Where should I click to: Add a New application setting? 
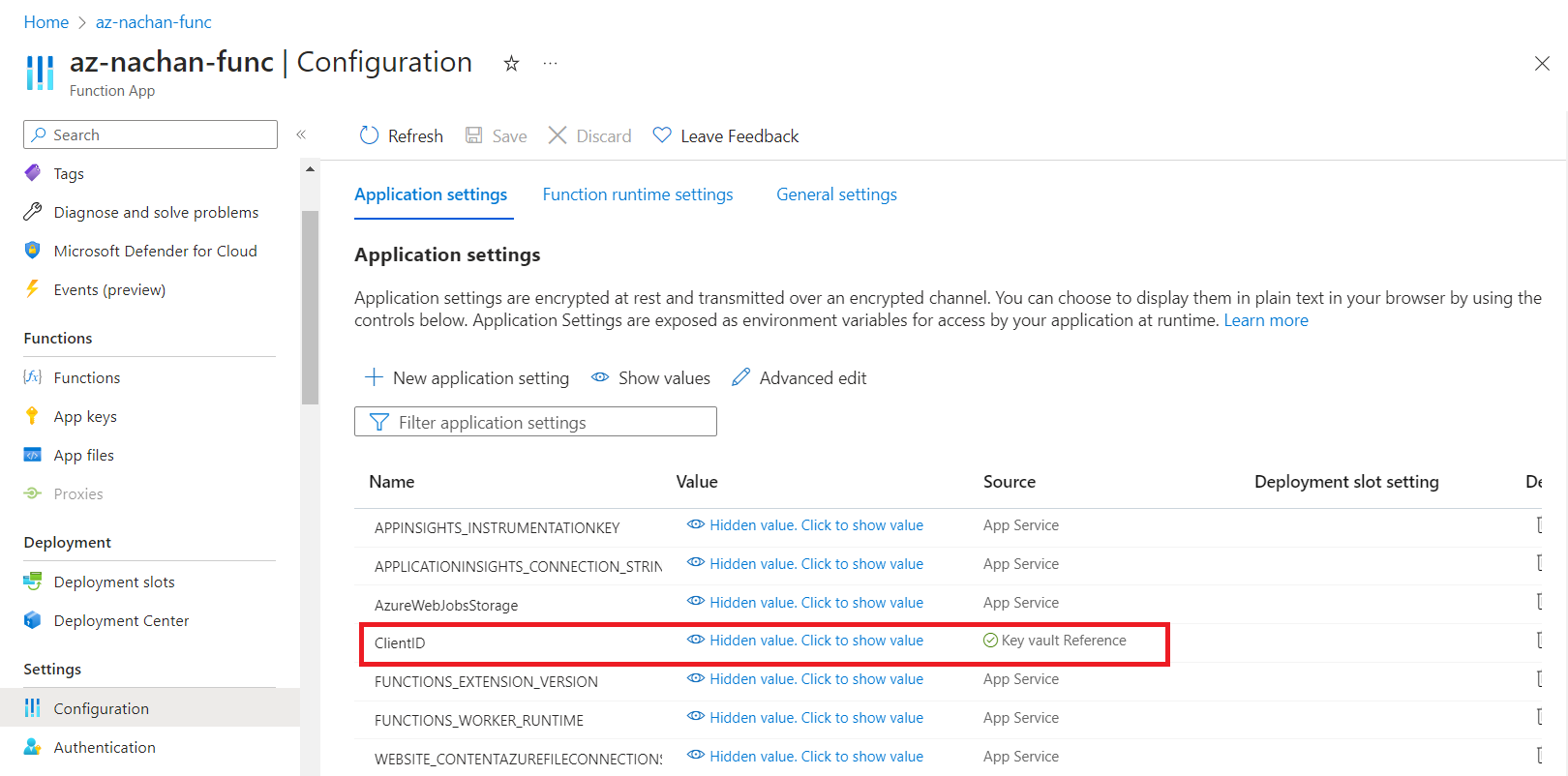tap(467, 377)
